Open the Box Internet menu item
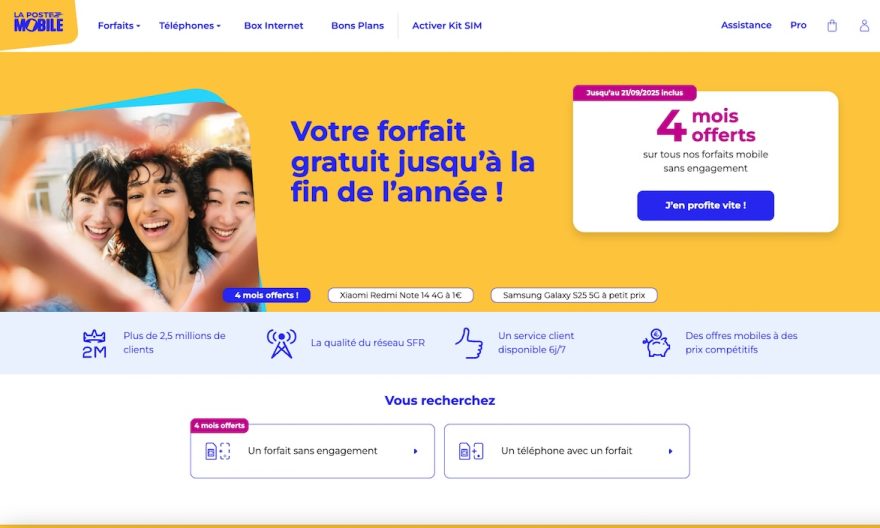880x528 pixels. tap(273, 26)
